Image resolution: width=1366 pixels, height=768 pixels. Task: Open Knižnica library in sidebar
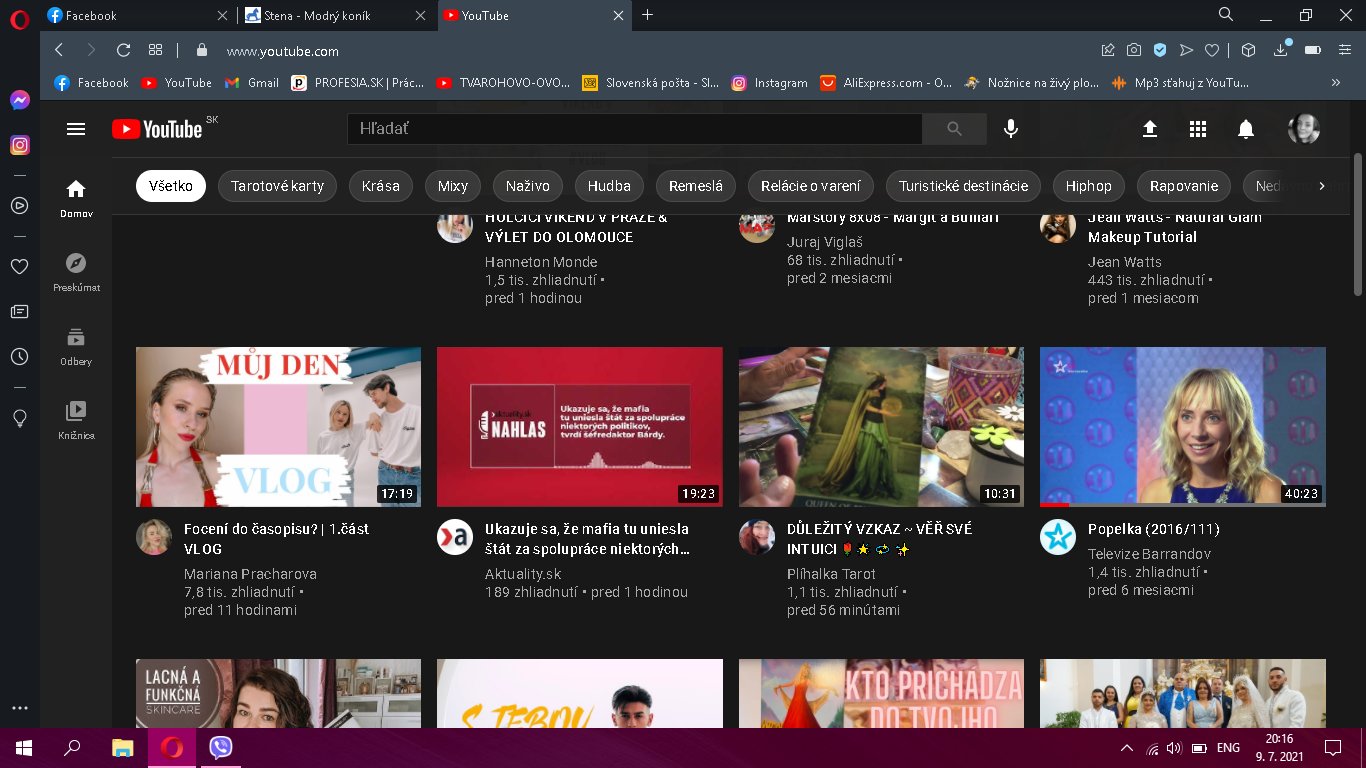tap(75, 420)
